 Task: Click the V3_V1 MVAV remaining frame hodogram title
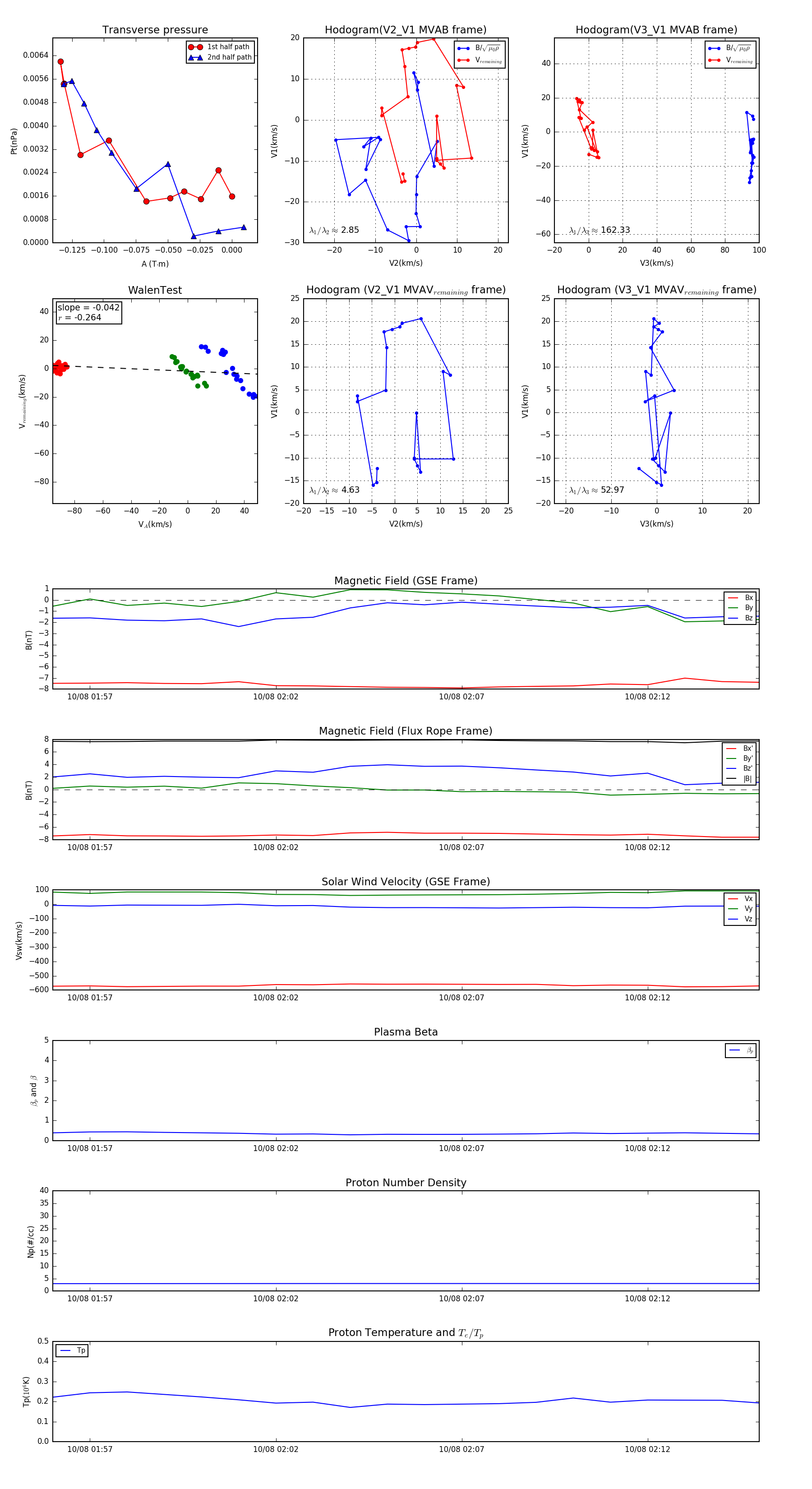coord(656,290)
